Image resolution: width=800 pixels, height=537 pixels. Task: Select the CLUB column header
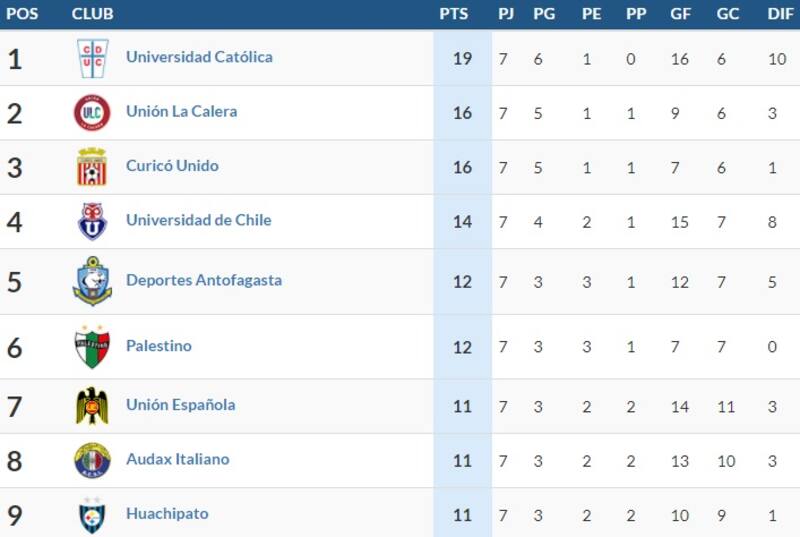click(92, 14)
